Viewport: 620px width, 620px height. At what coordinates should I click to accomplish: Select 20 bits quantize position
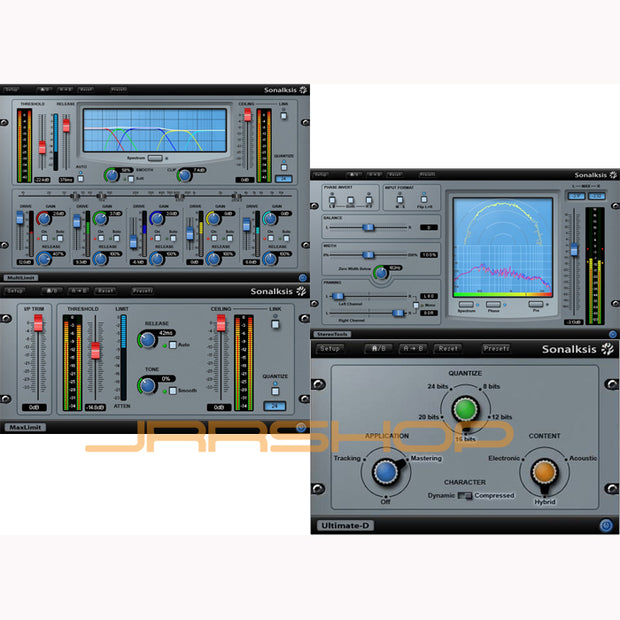429,417
